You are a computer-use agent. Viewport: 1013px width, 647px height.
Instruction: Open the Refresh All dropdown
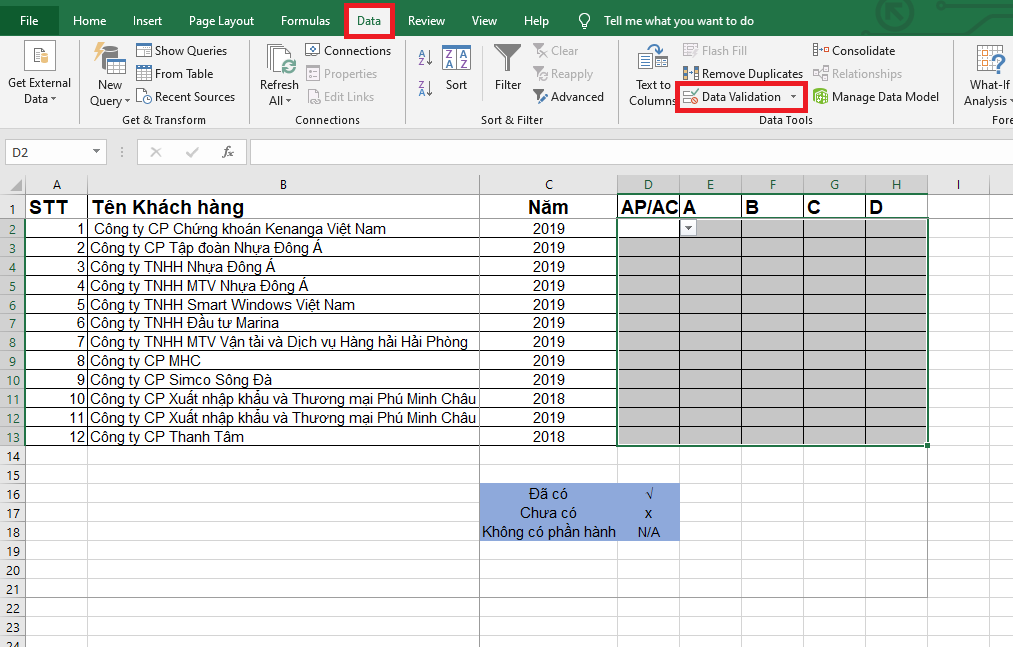279,100
